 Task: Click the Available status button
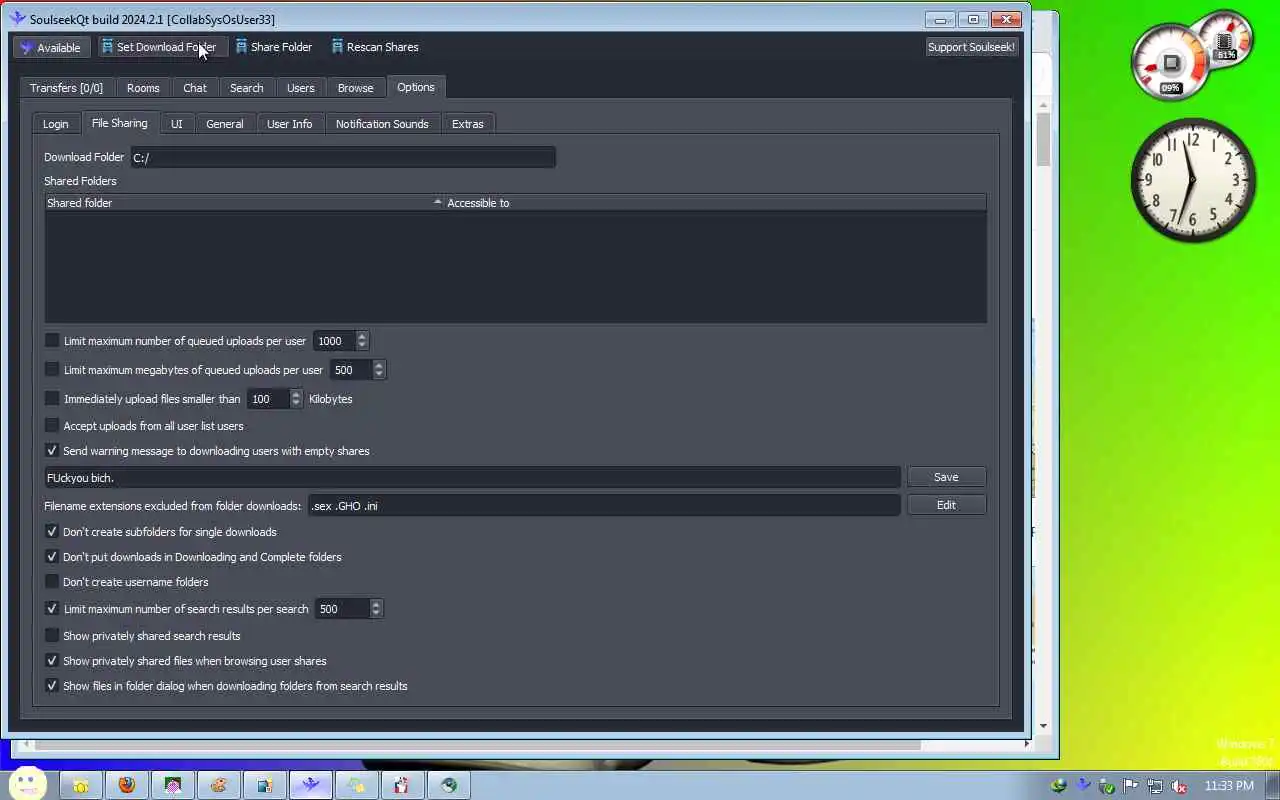(x=51, y=47)
